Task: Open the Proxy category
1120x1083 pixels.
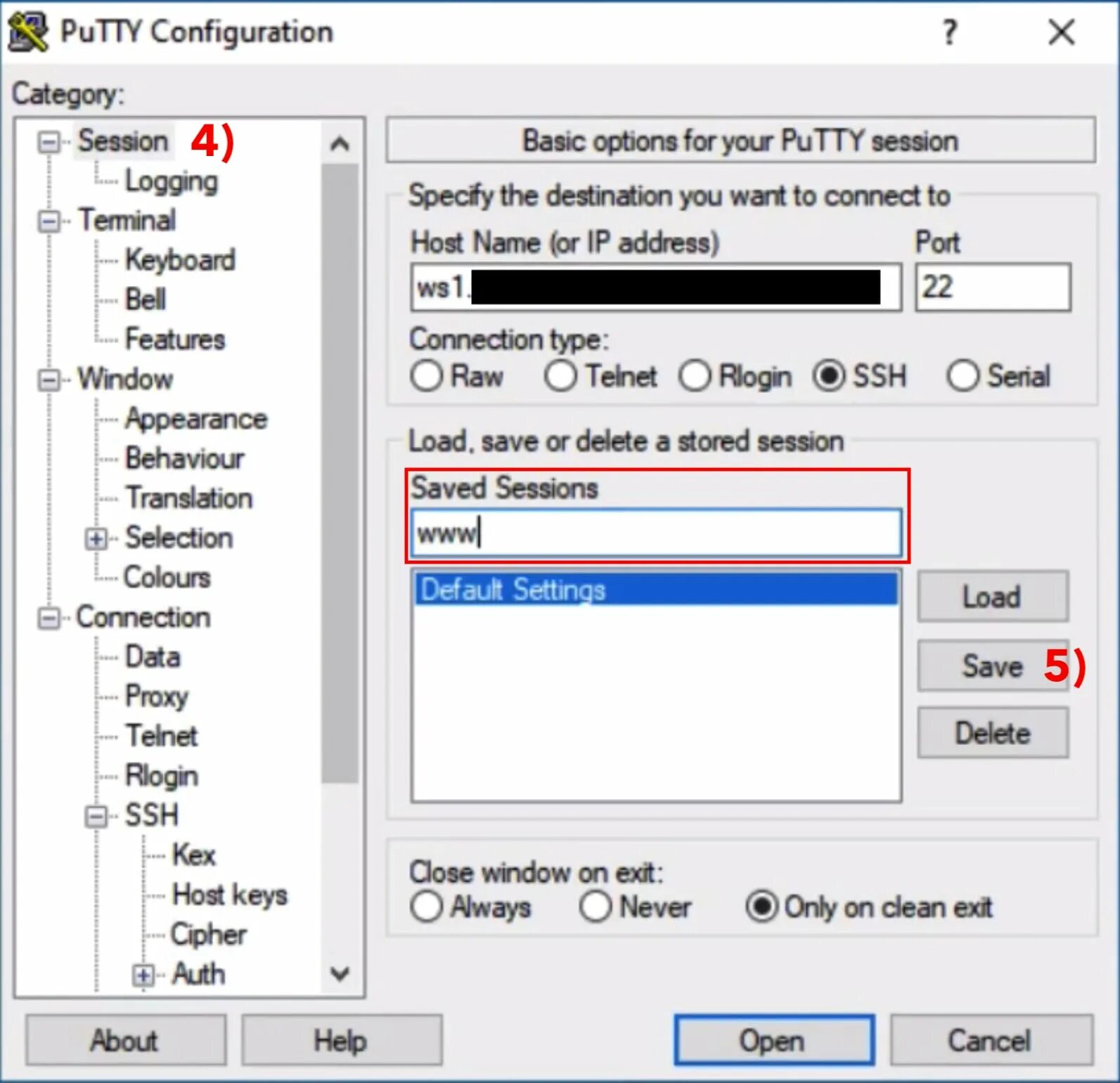Action: (x=157, y=697)
